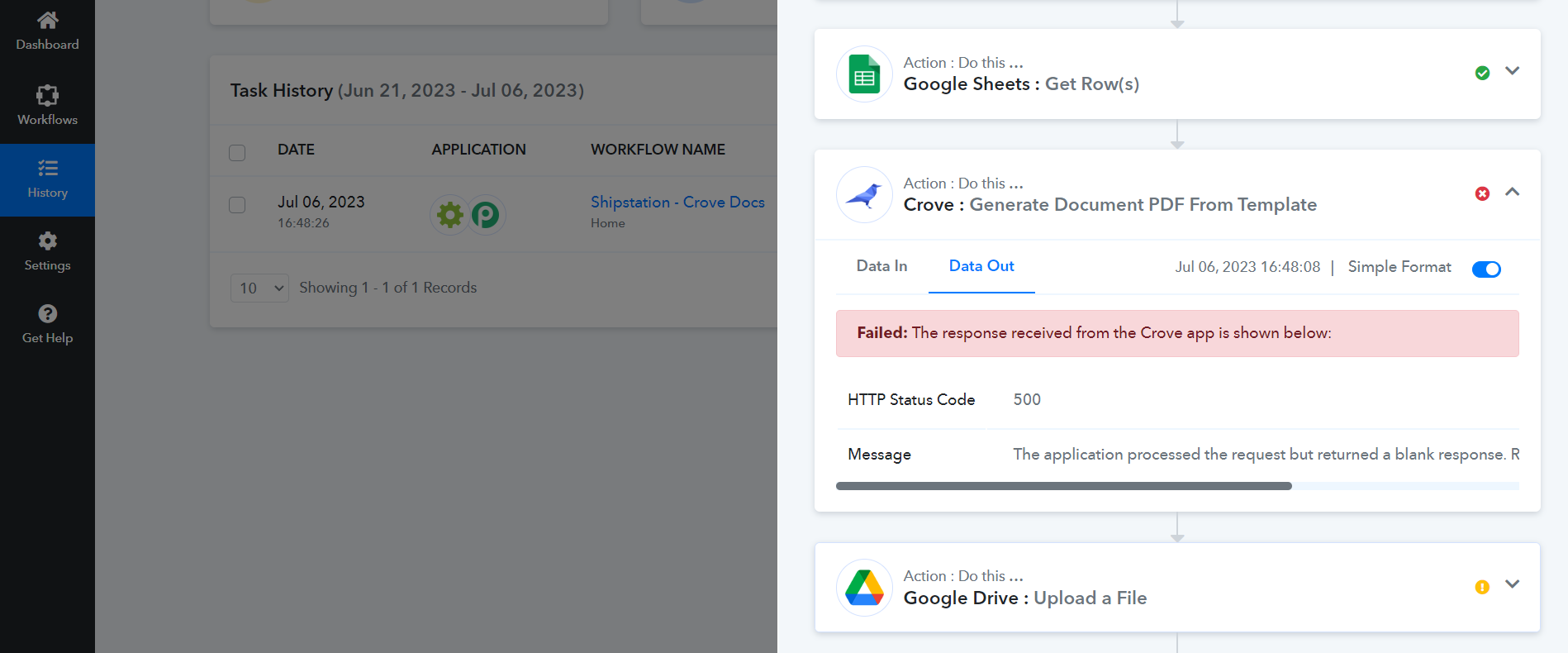Click the Crove bird app icon

point(864,195)
